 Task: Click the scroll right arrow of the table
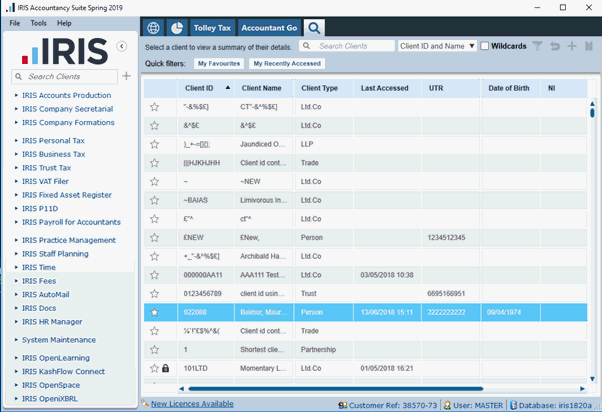[582, 389]
